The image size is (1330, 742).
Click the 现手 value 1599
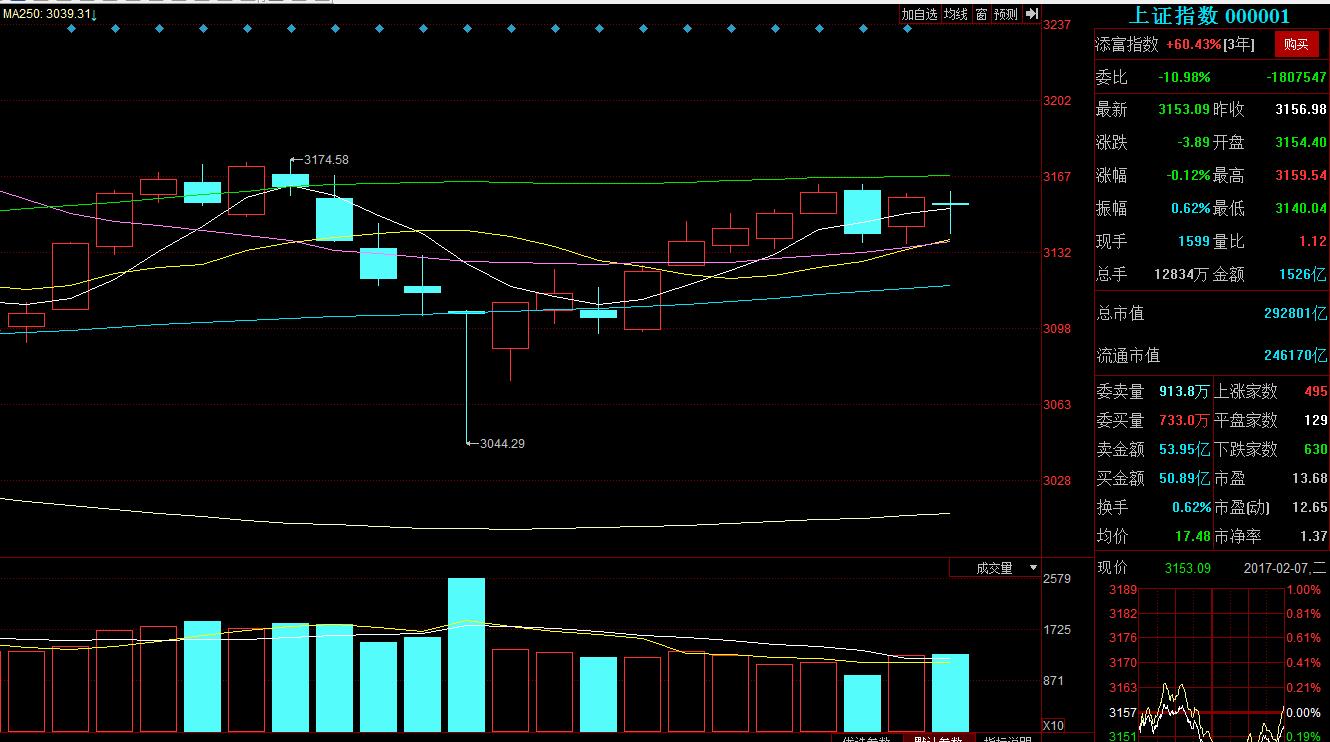[x=1194, y=241]
